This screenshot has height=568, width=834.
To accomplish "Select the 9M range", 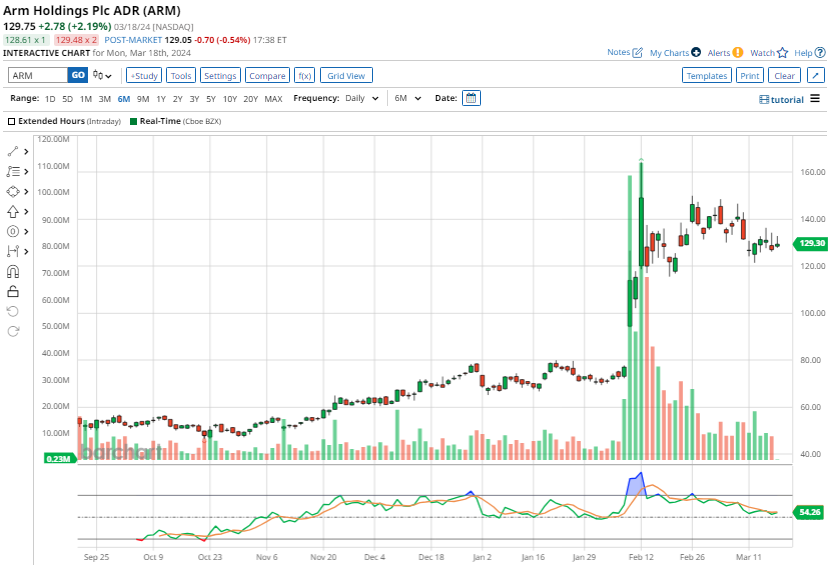I will pos(143,99).
